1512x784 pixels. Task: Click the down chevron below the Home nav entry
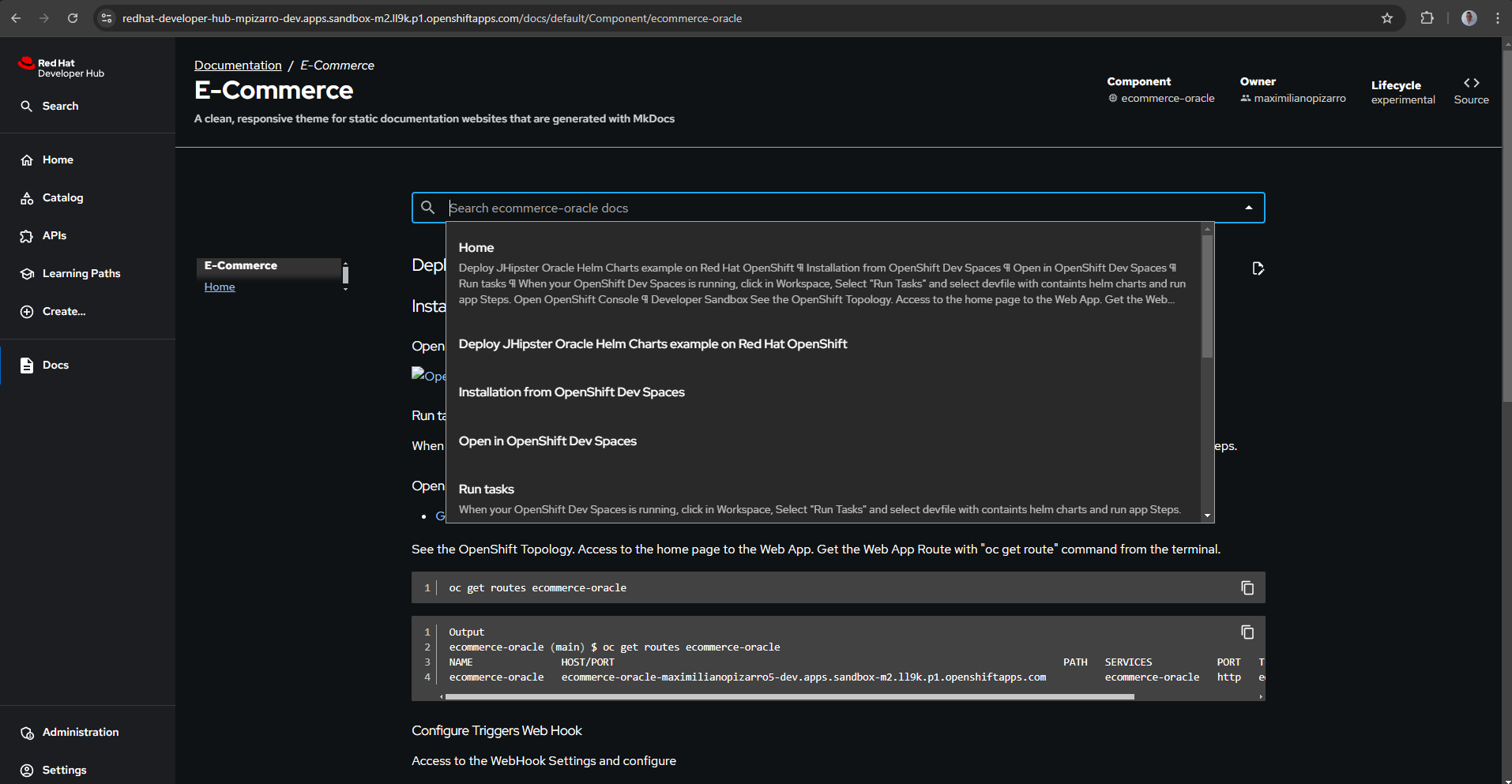click(x=344, y=289)
